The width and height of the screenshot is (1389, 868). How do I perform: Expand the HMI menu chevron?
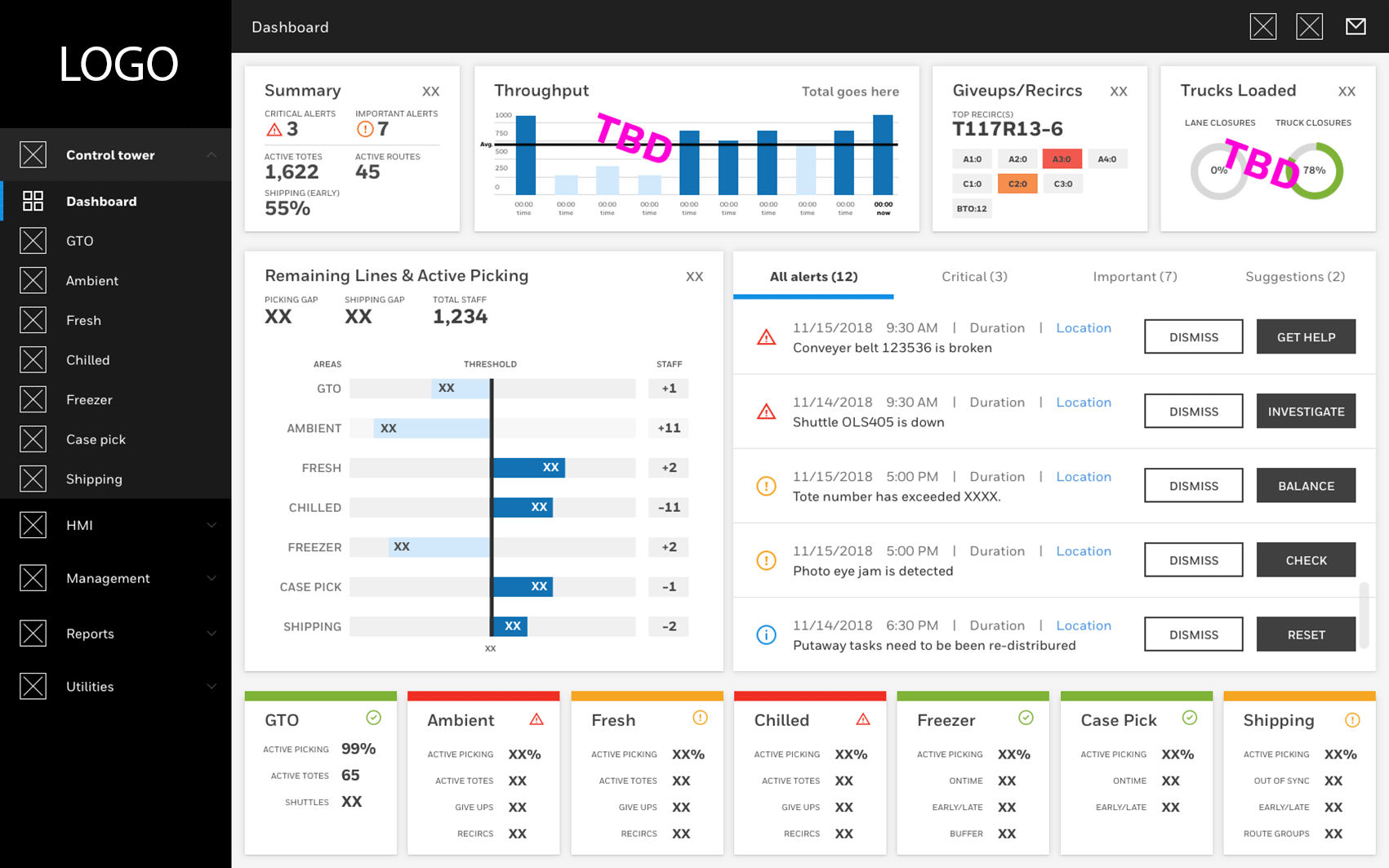(x=211, y=525)
